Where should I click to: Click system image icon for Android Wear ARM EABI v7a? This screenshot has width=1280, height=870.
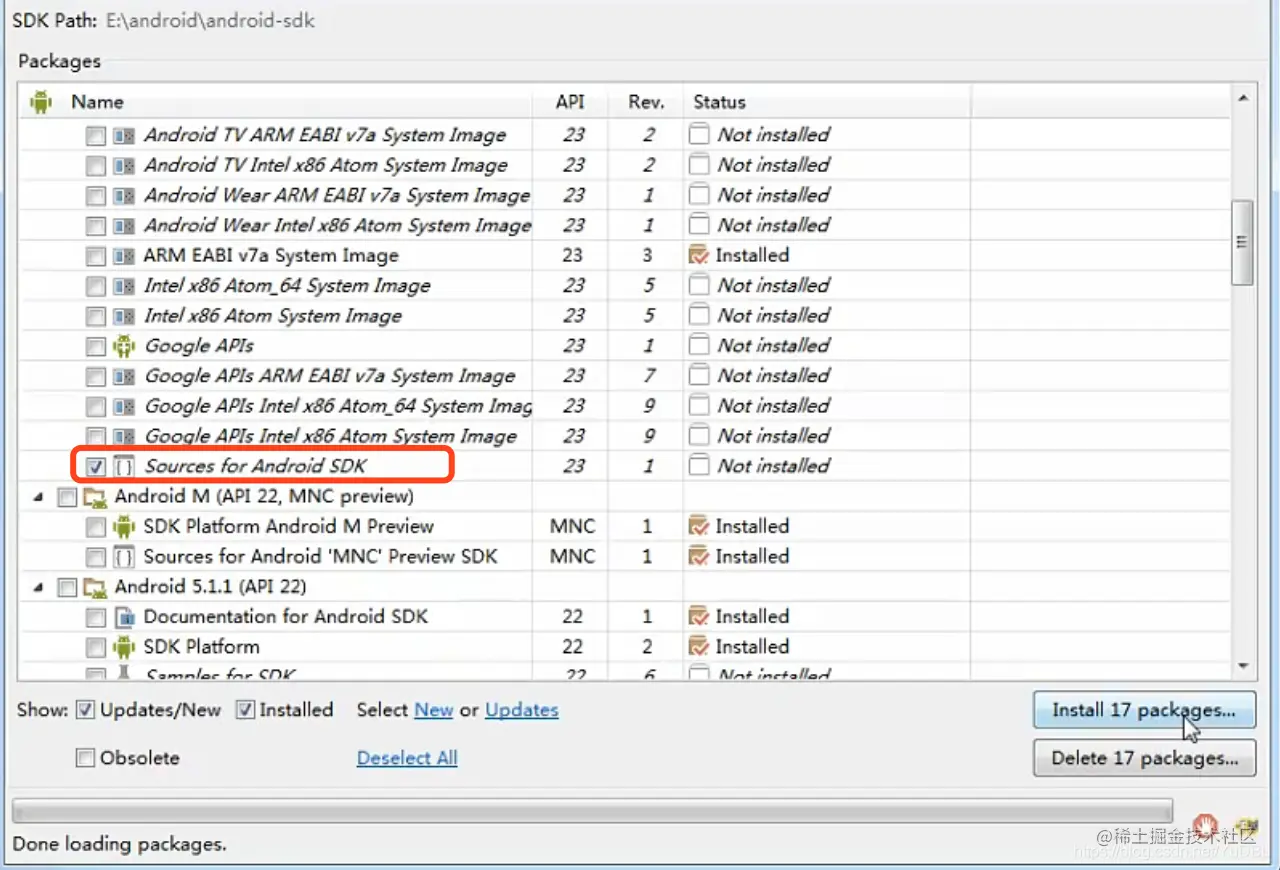point(124,195)
